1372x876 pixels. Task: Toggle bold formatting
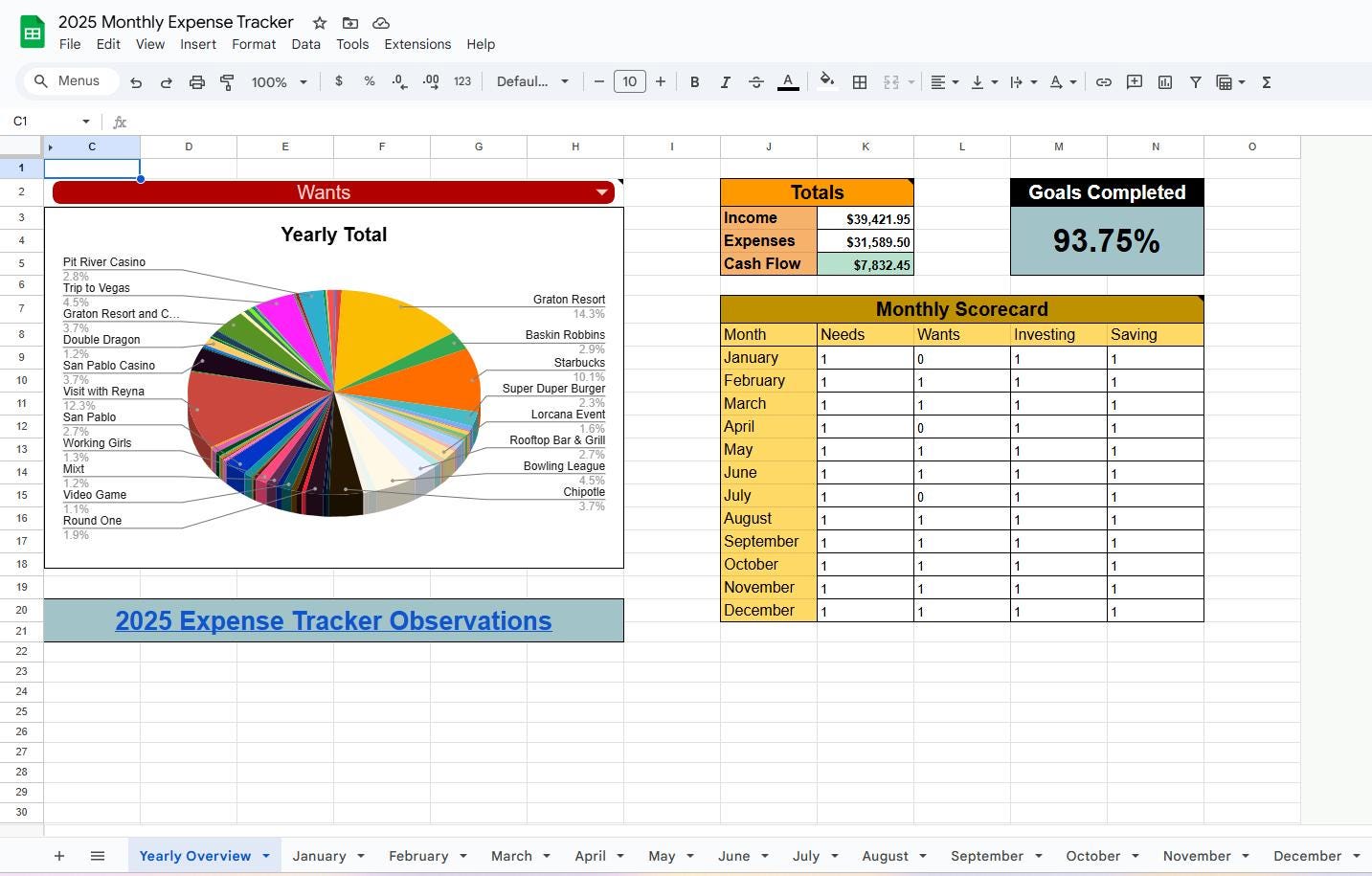pos(695,82)
